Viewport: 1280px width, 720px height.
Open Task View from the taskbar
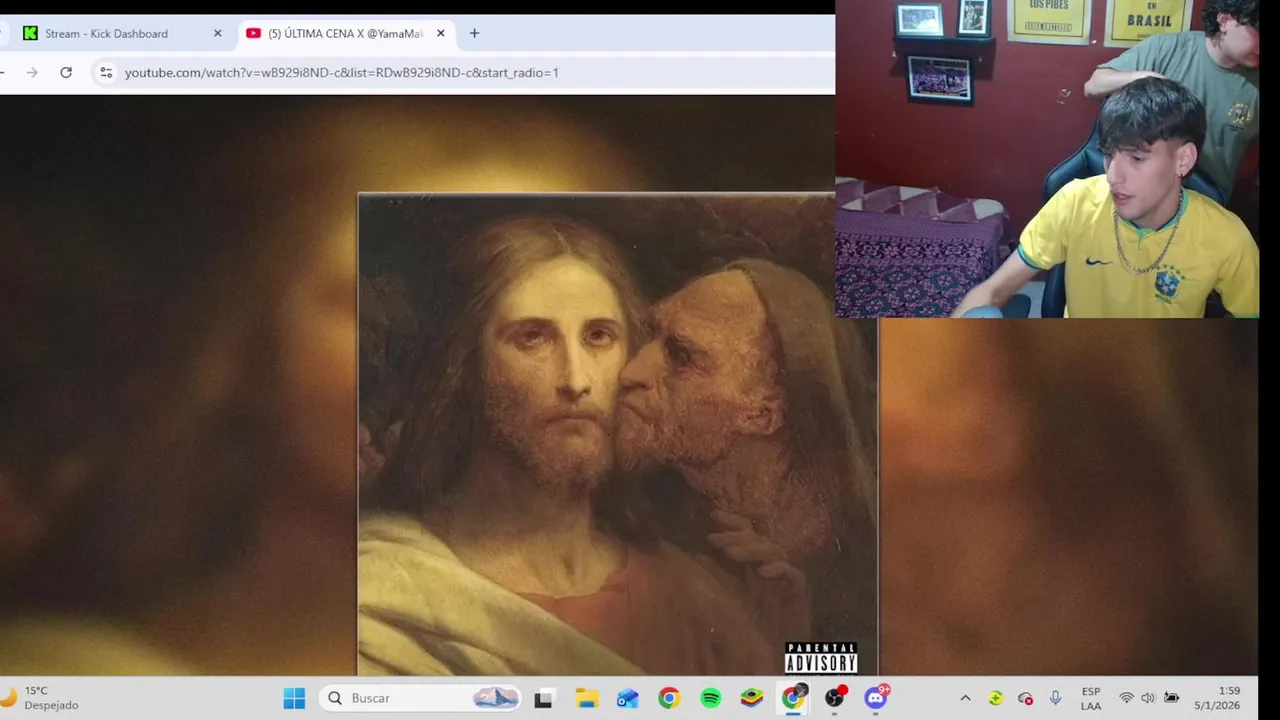tap(543, 698)
